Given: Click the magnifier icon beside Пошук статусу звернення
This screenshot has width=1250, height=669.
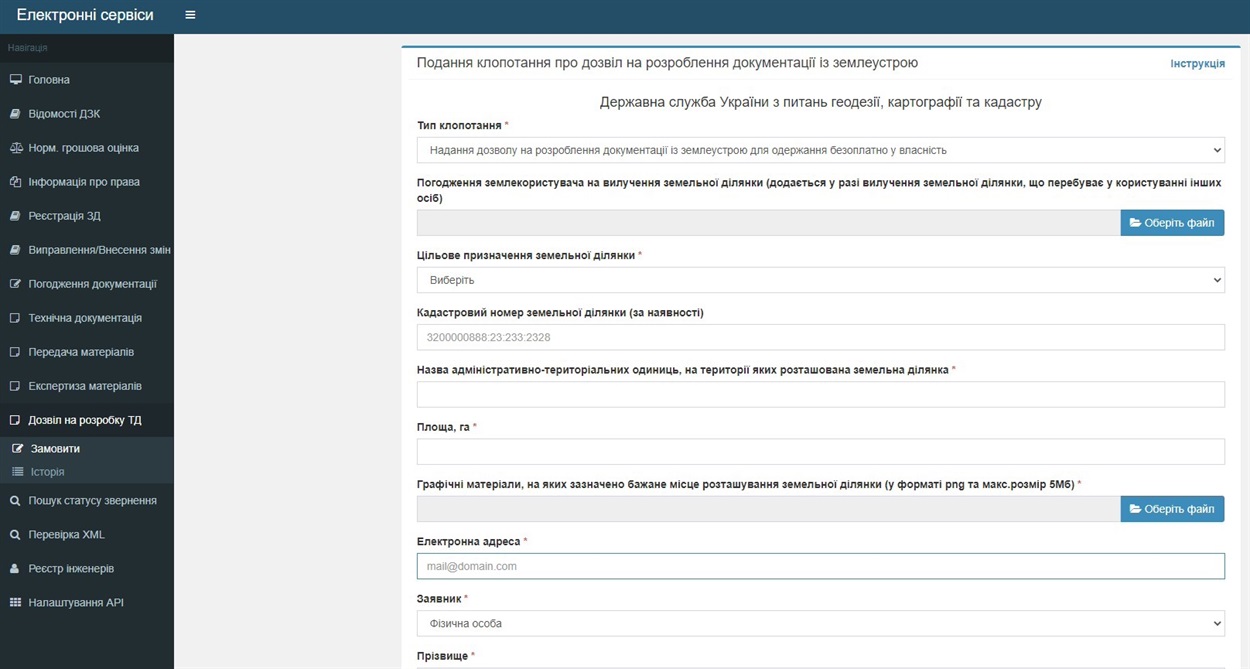Looking at the screenshot, I should (x=15, y=501).
